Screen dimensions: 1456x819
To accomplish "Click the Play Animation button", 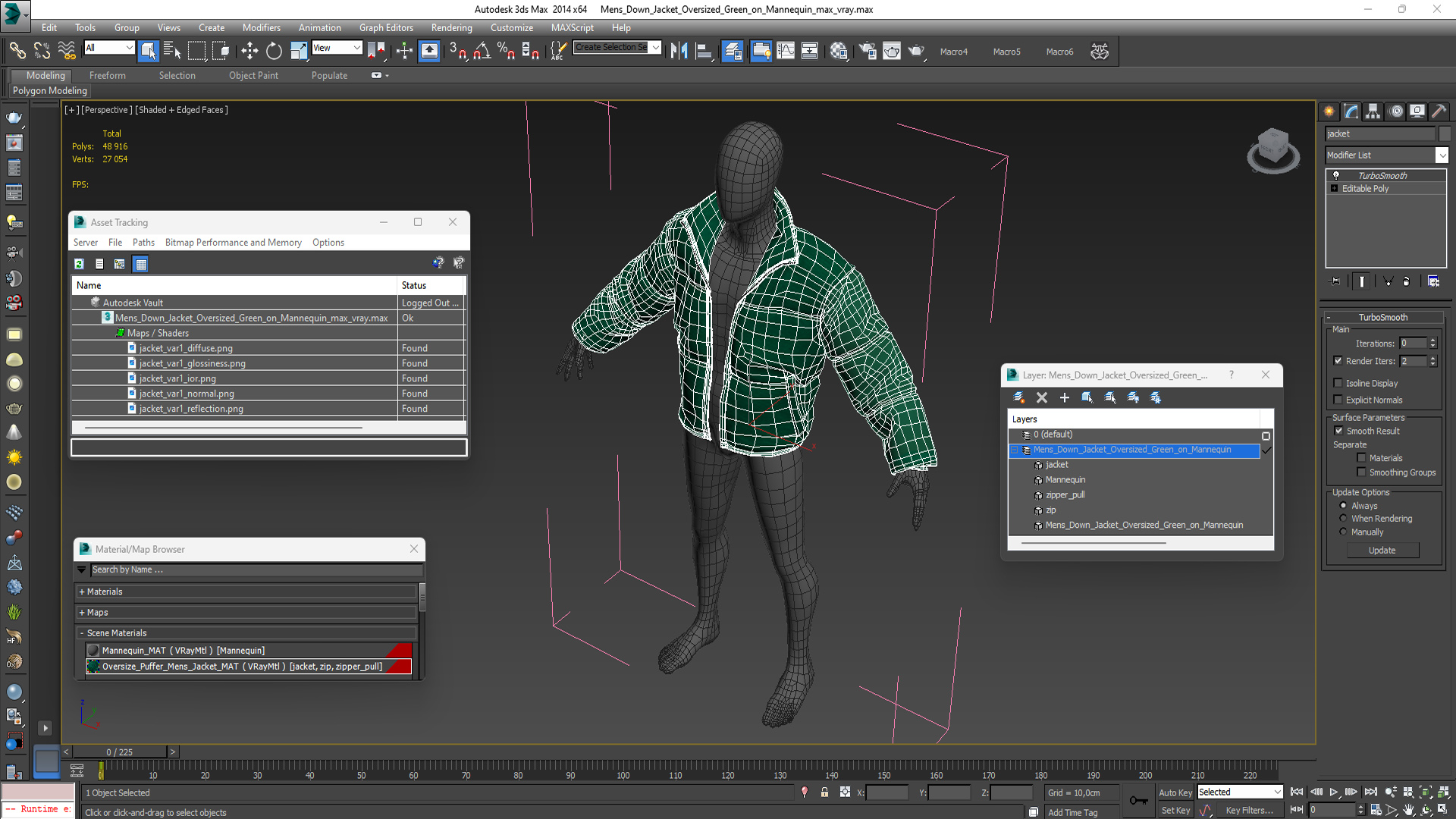I will (x=1334, y=792).
